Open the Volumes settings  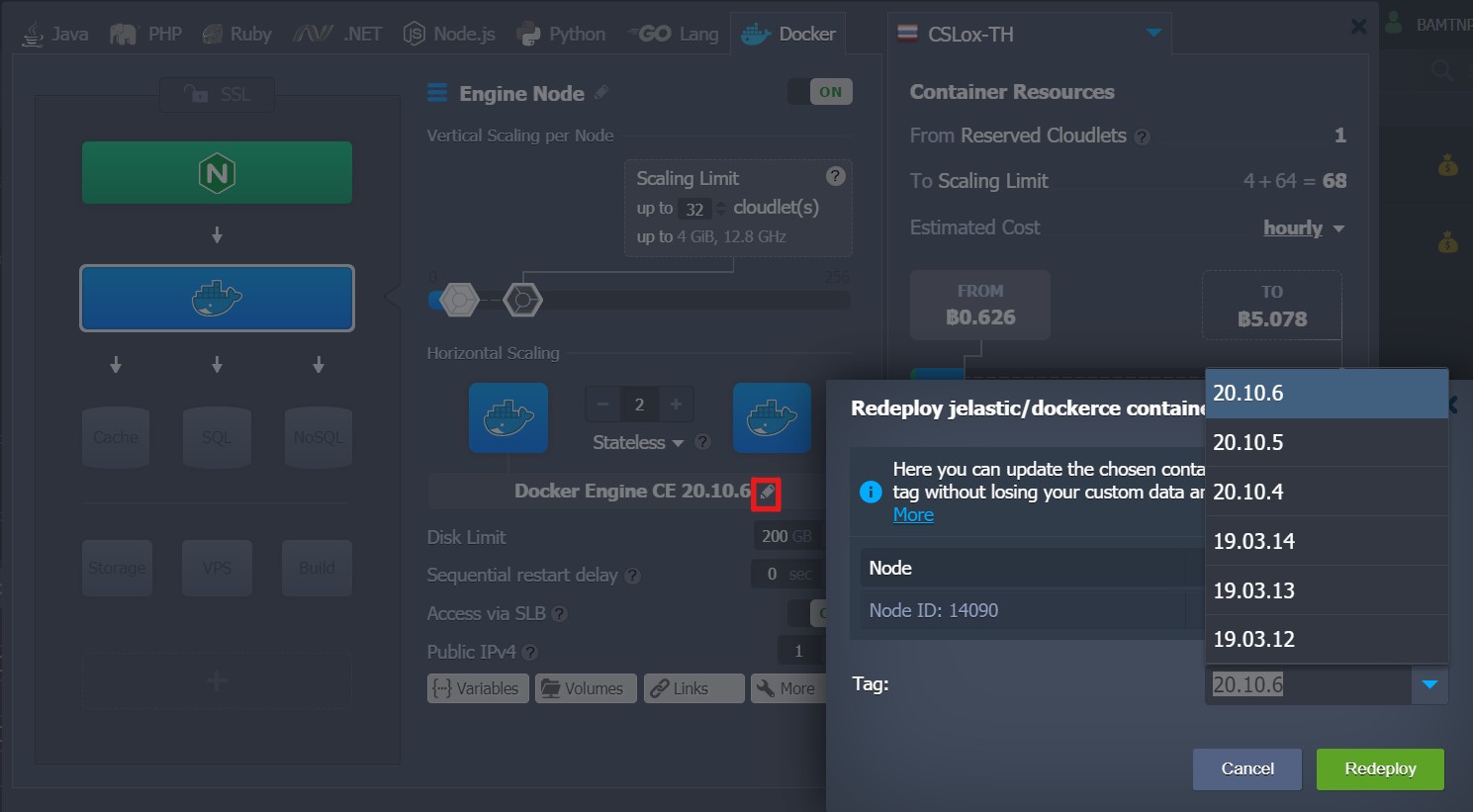click(x=586, y=688)
